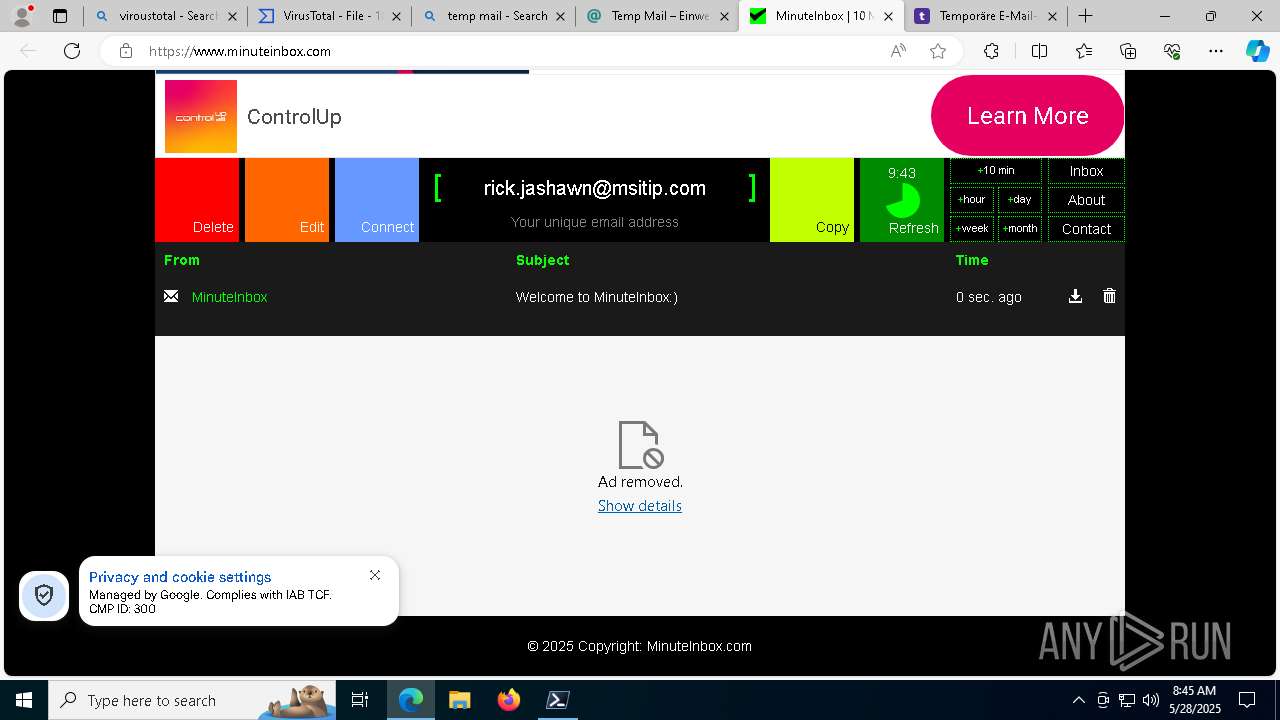
Task: Refresh the inbox timer tile
Action: [x=902, y=200]
